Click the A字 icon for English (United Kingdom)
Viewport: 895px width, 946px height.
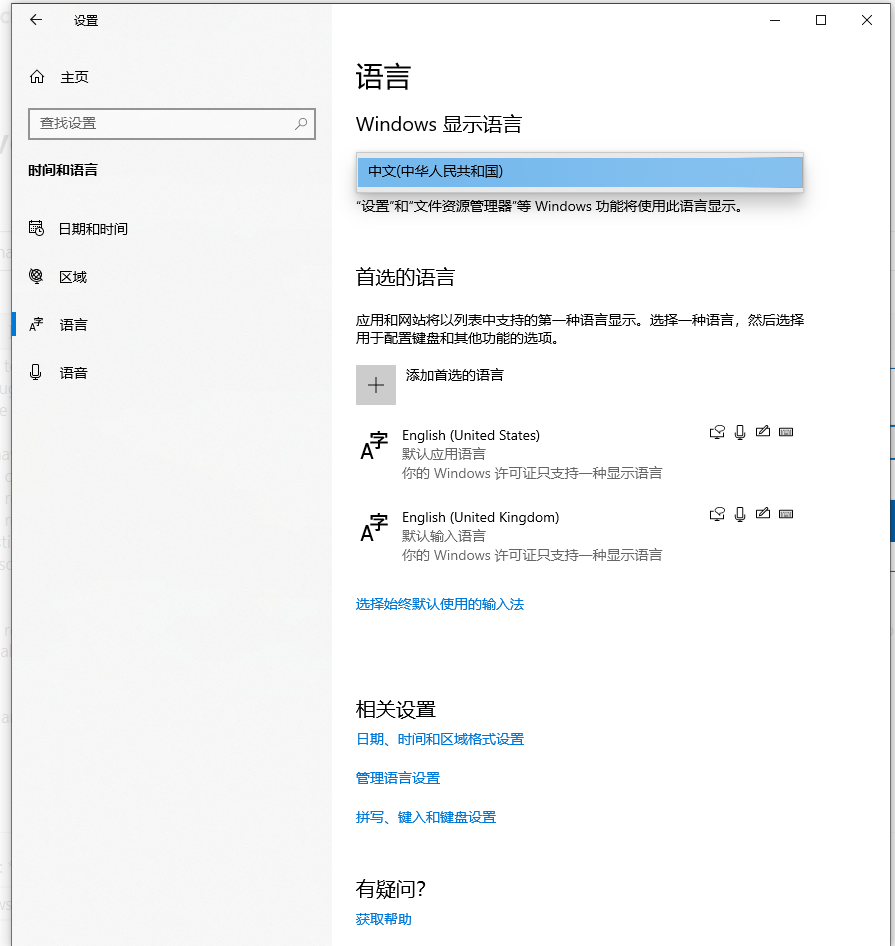[374, 528]
